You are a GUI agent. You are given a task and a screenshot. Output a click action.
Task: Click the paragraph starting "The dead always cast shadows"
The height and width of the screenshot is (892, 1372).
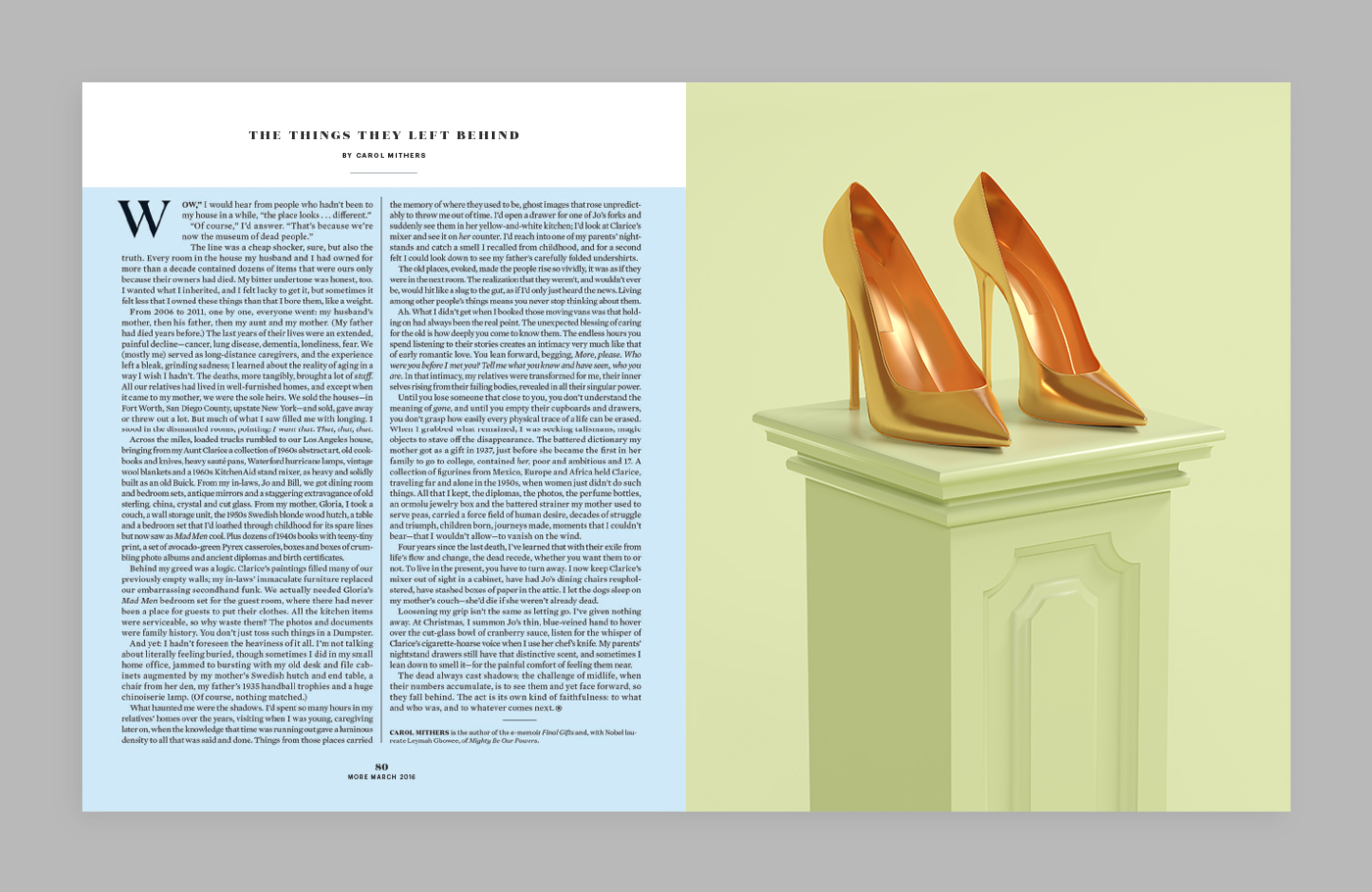[514, 691]
